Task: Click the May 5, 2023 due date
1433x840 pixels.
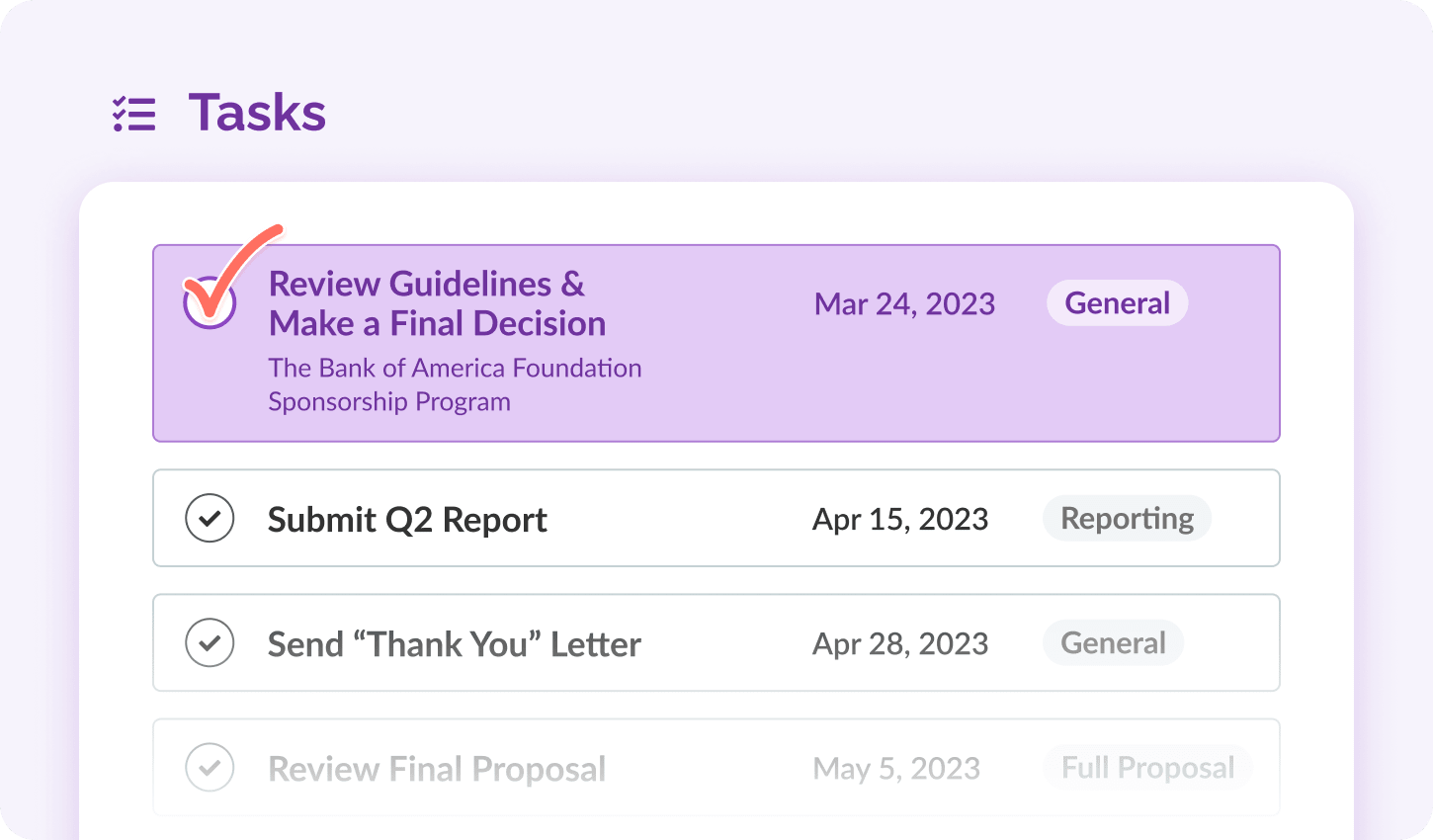Action: (x=896, y=768)
